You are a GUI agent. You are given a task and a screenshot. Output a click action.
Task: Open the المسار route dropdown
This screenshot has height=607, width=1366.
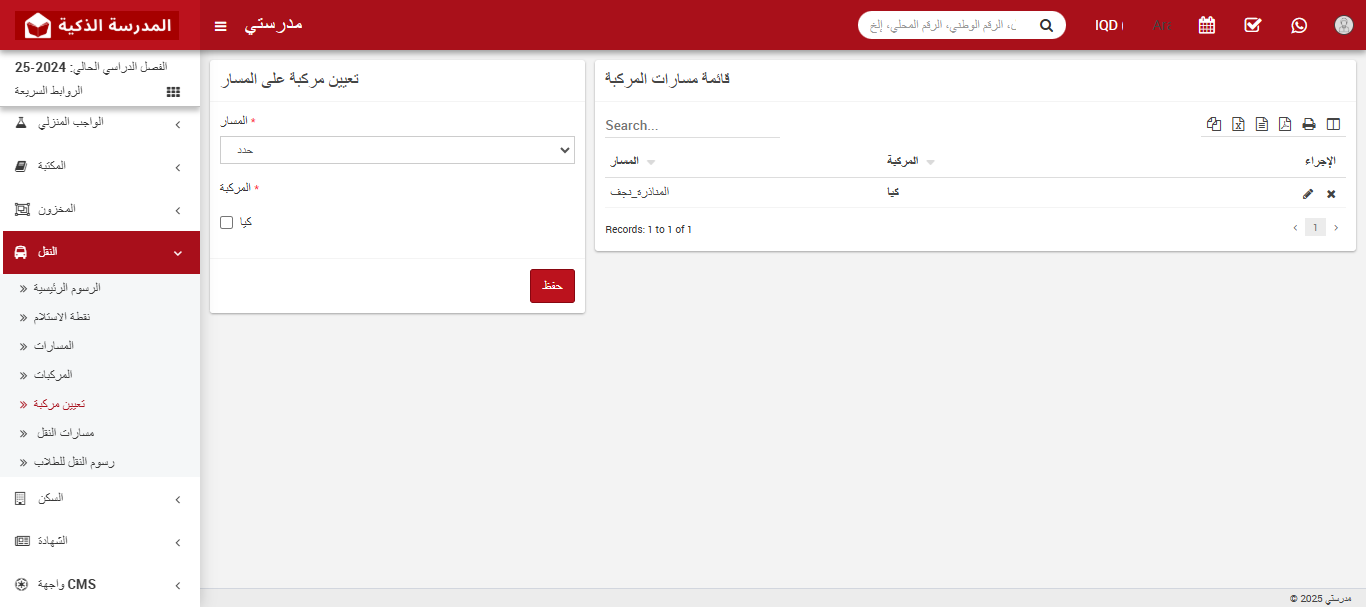(397, 149)
